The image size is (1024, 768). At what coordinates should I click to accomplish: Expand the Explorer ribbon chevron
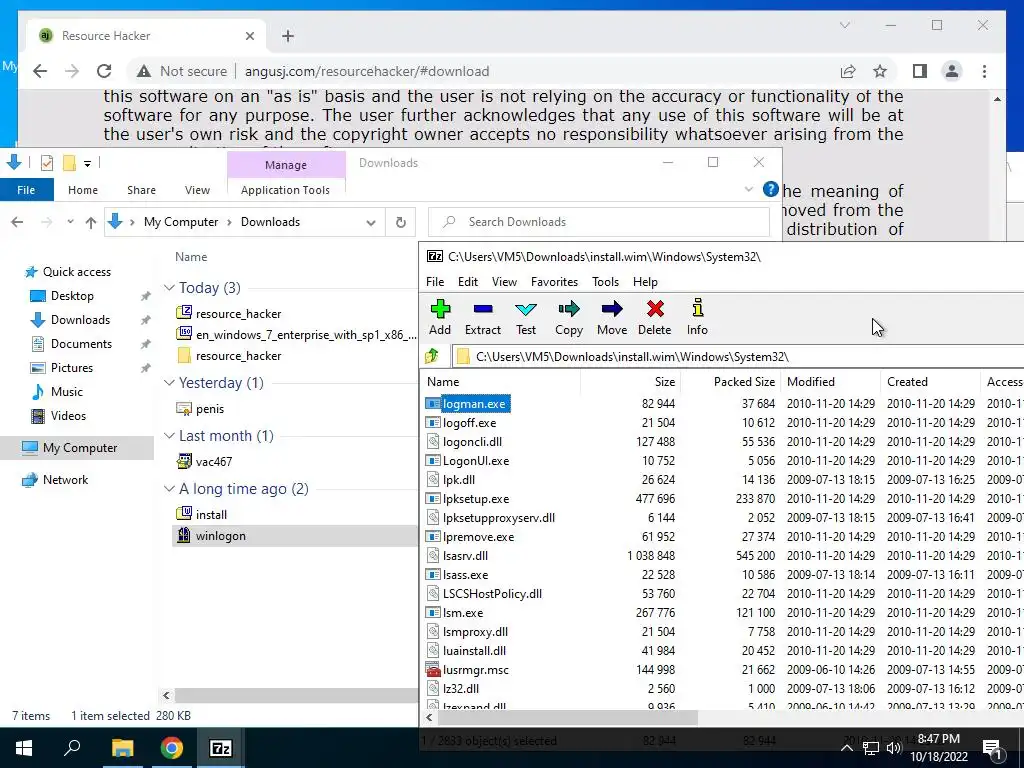point(748,189)
